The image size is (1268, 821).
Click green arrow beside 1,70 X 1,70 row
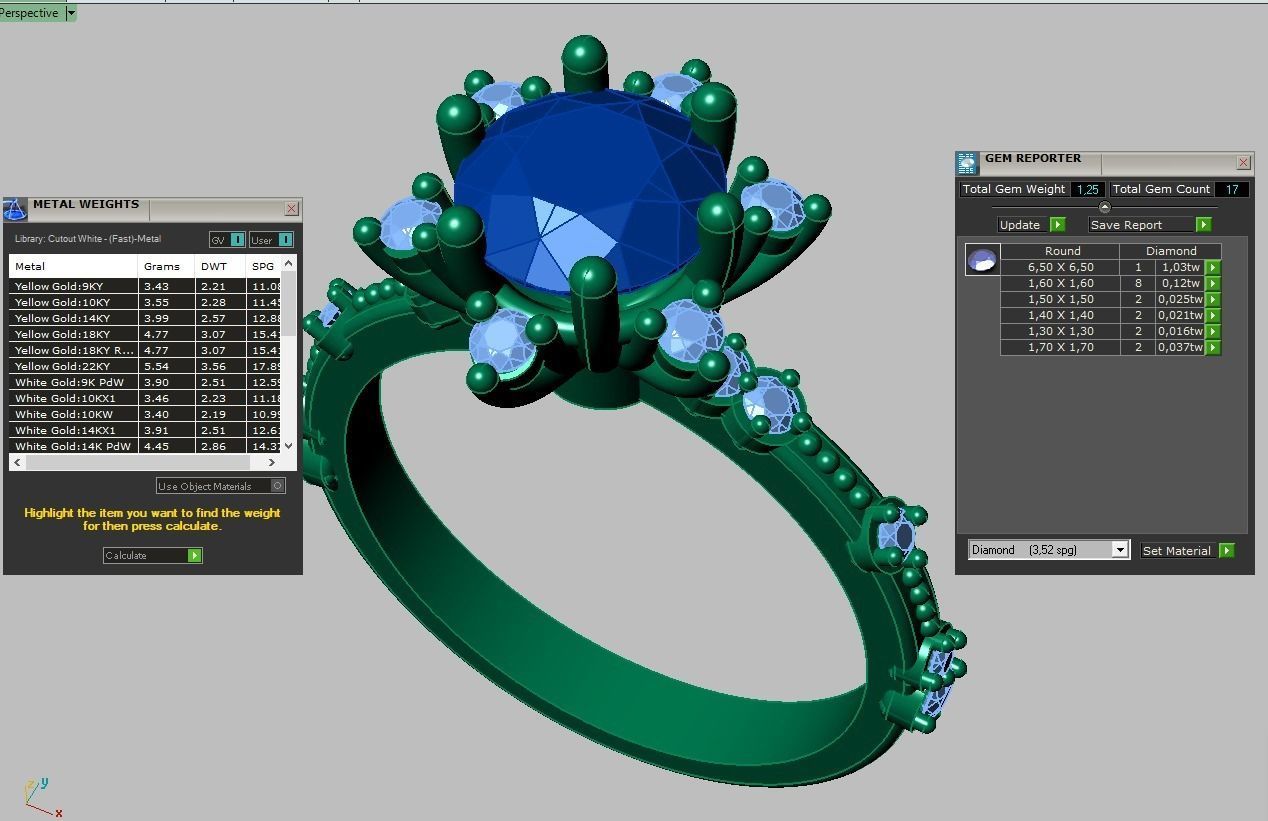click(1212, 347)
